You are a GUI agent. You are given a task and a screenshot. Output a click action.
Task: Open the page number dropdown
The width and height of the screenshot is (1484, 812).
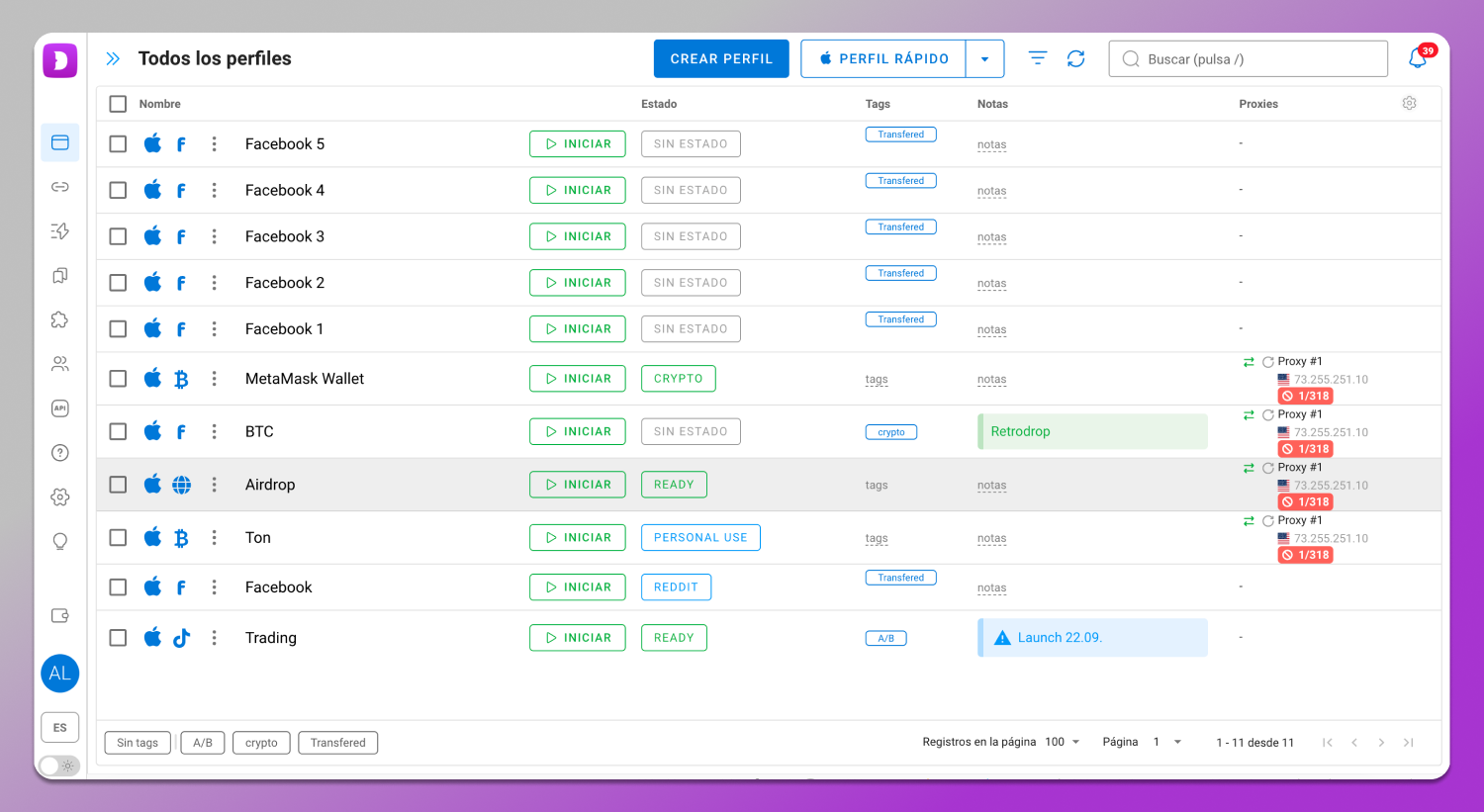tap(1167, 742)
